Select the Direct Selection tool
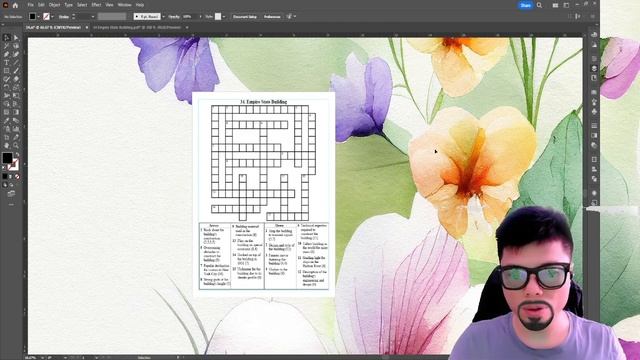Viewport: 640px width, 360px height. coord(16,38)
